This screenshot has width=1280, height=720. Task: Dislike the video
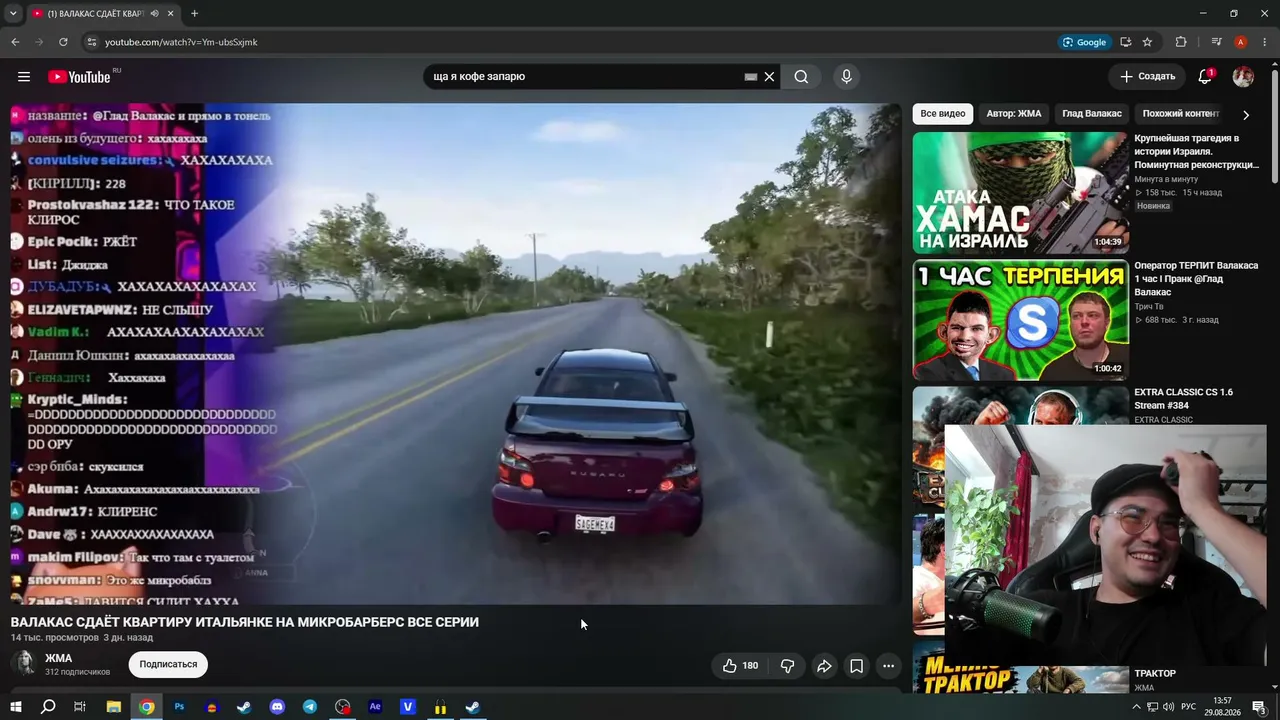point(787,665)
